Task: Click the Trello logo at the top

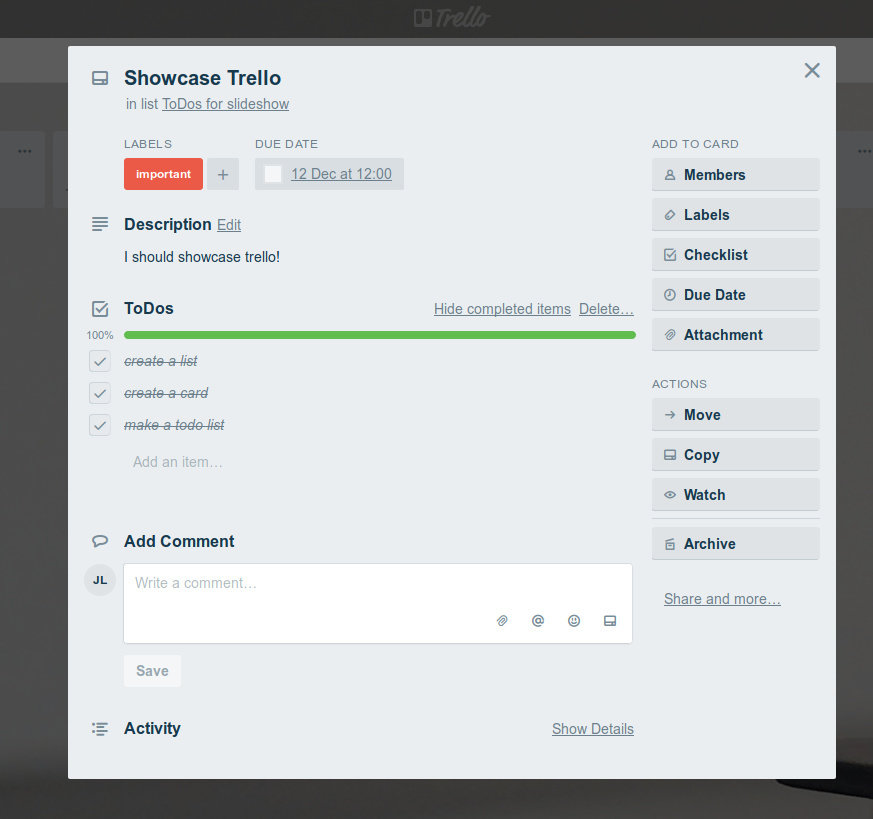Action: [452, 18]
